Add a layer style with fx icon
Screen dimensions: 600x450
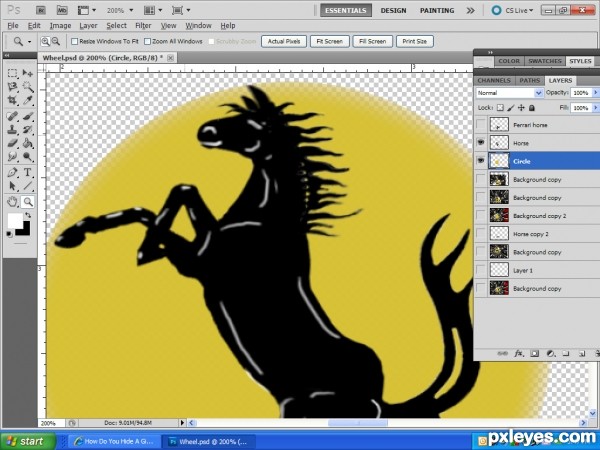518,354
